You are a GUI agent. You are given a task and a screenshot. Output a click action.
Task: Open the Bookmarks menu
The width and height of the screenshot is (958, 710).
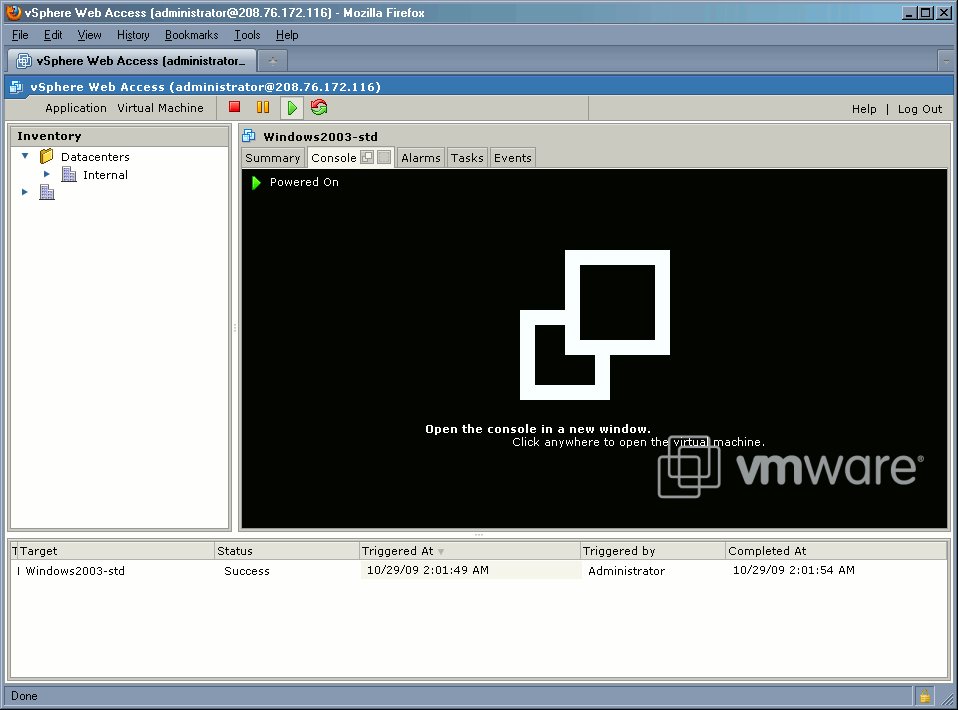(x=191, y=35)
